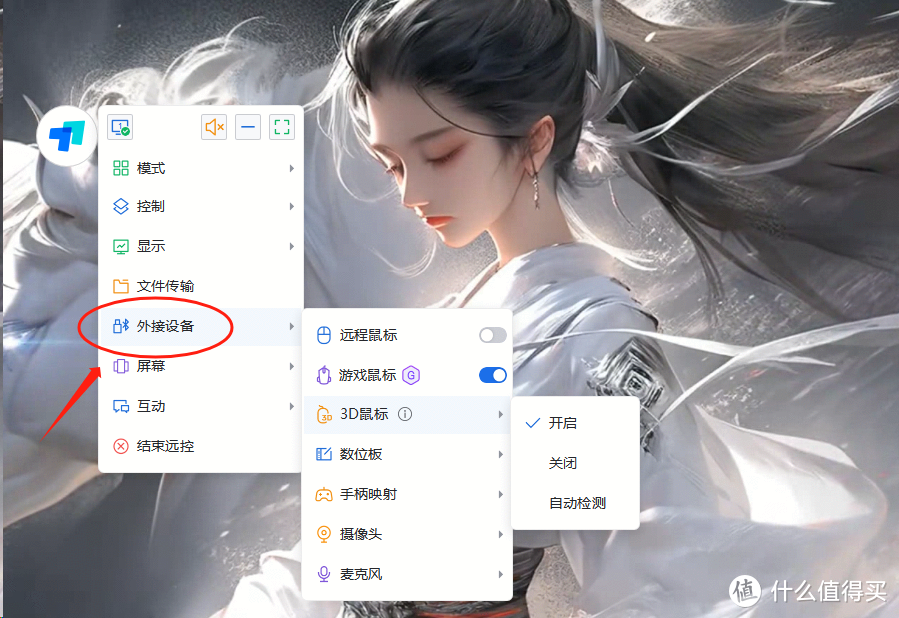Expand the 互动 submenu arrow
The height and width of the screenshot is (618, 899).
tap(292, 406)
